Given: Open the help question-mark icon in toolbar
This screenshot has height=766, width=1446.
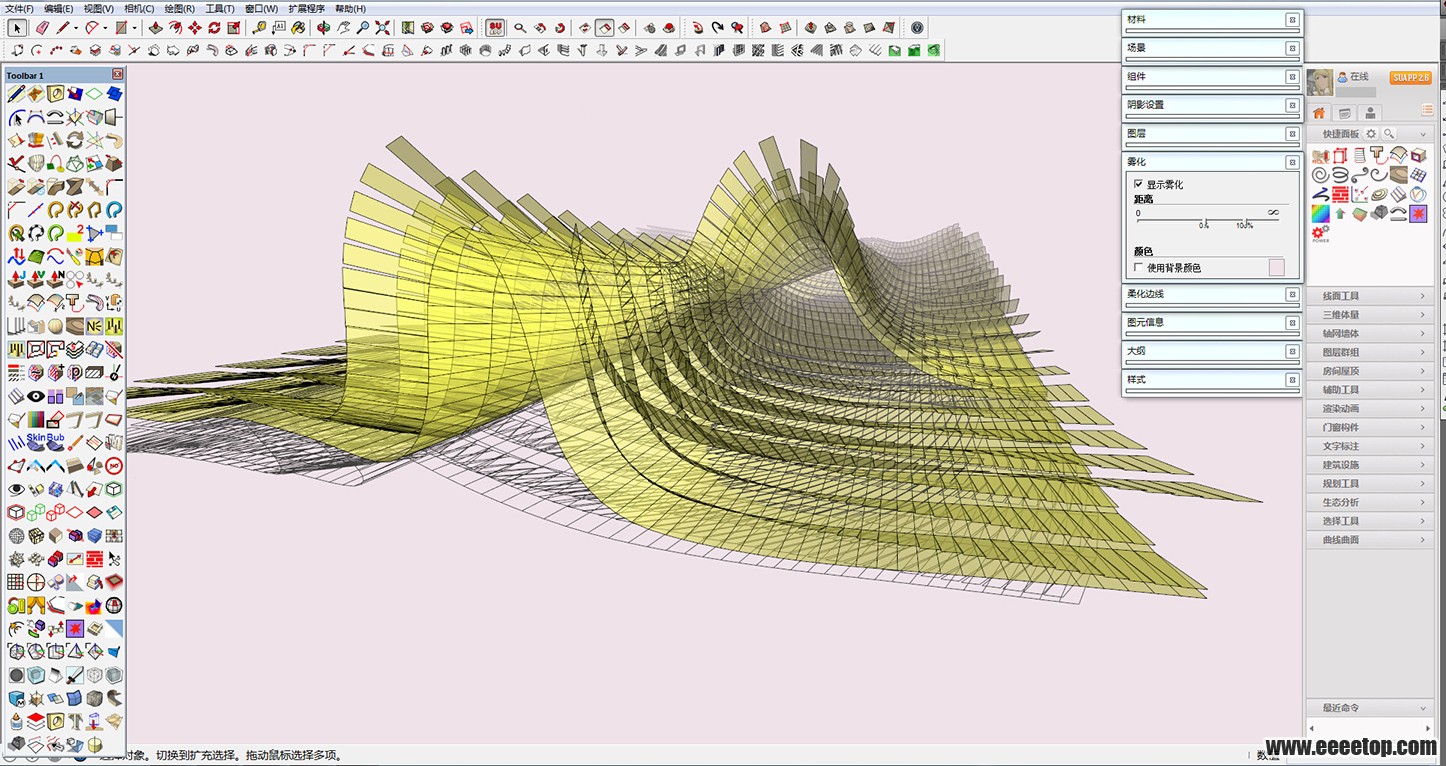Looking at the screenshot, I should [917, 28].
